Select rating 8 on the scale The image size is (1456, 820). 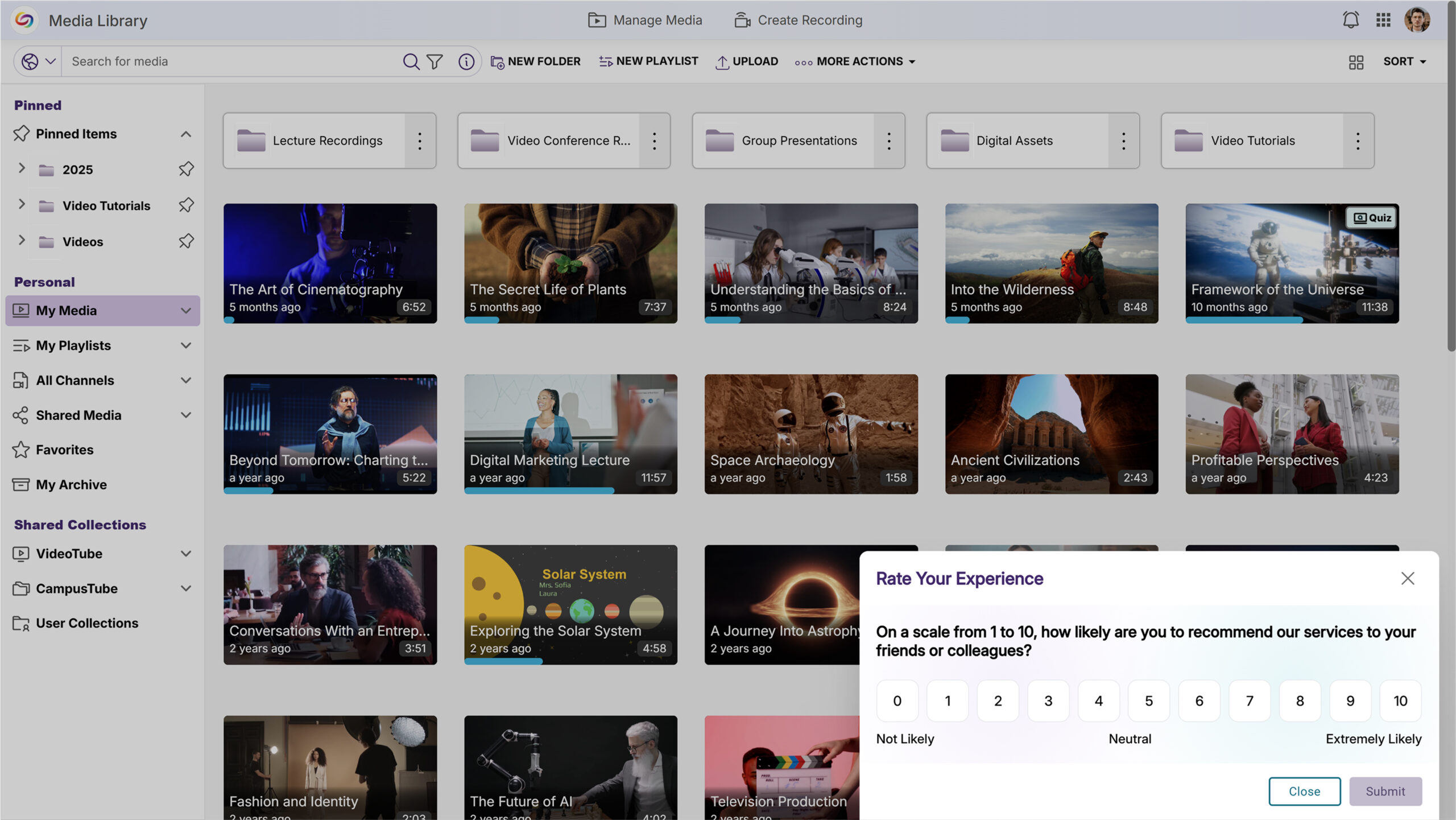1300,700
